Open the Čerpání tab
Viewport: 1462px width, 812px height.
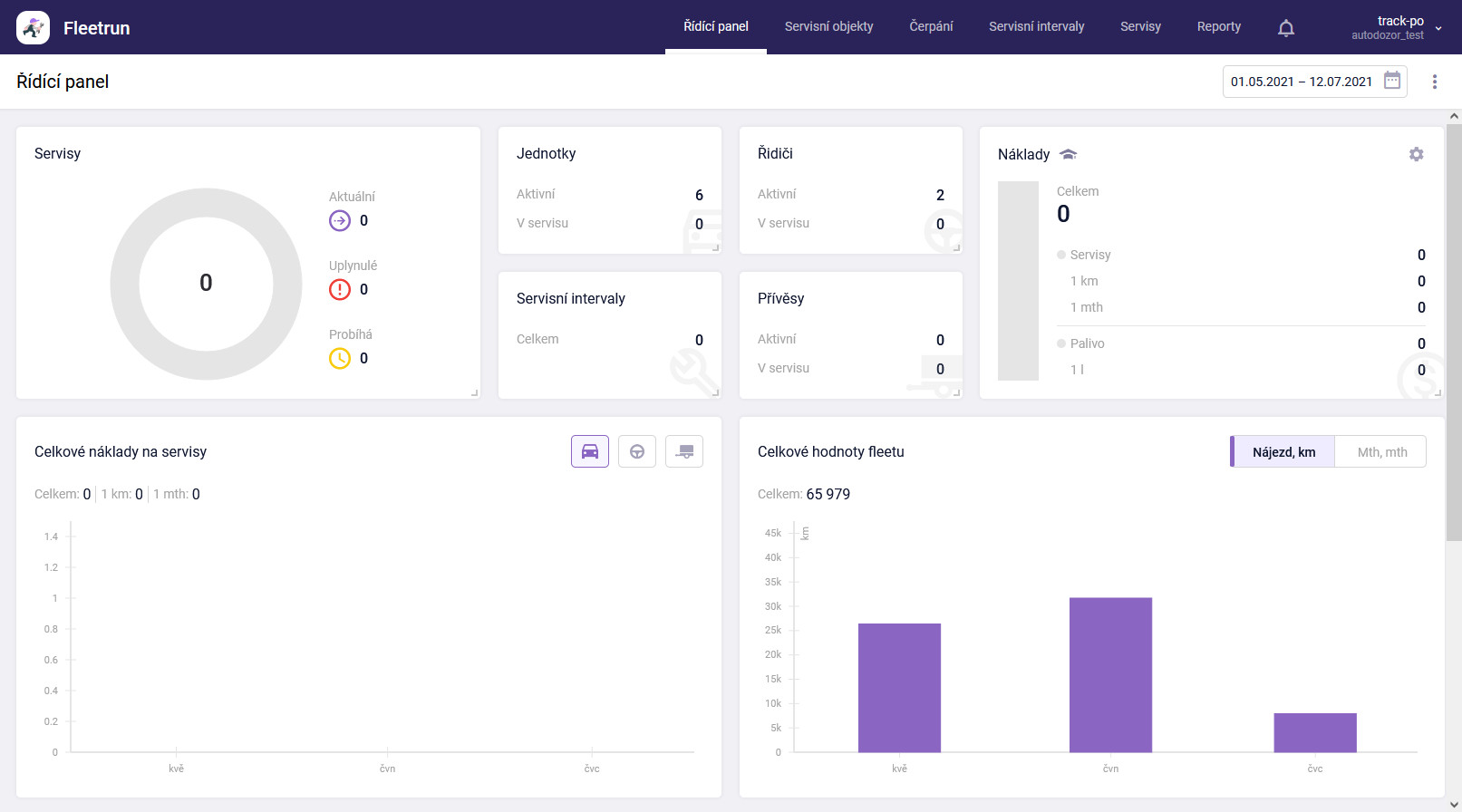[x=931, y=26]
